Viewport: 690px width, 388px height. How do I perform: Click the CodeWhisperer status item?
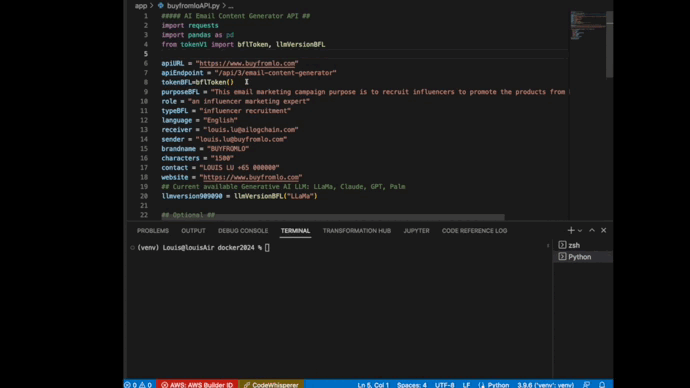(x=271, y=384)
